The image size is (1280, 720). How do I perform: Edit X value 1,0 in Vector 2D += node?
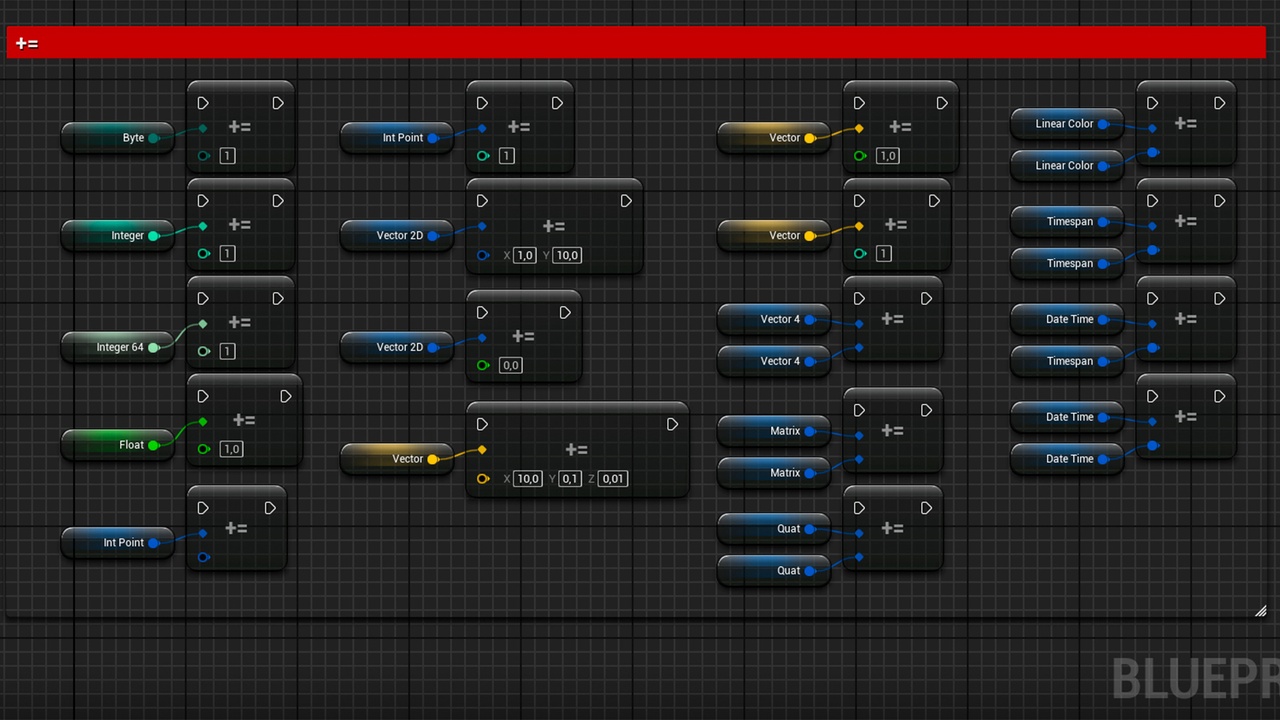click(525, 256)
